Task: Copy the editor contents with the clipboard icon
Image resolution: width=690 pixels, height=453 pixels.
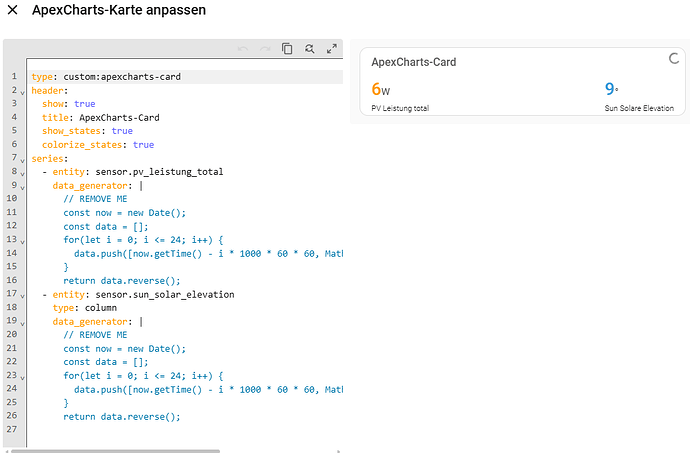Action: [x=287, y=48]
